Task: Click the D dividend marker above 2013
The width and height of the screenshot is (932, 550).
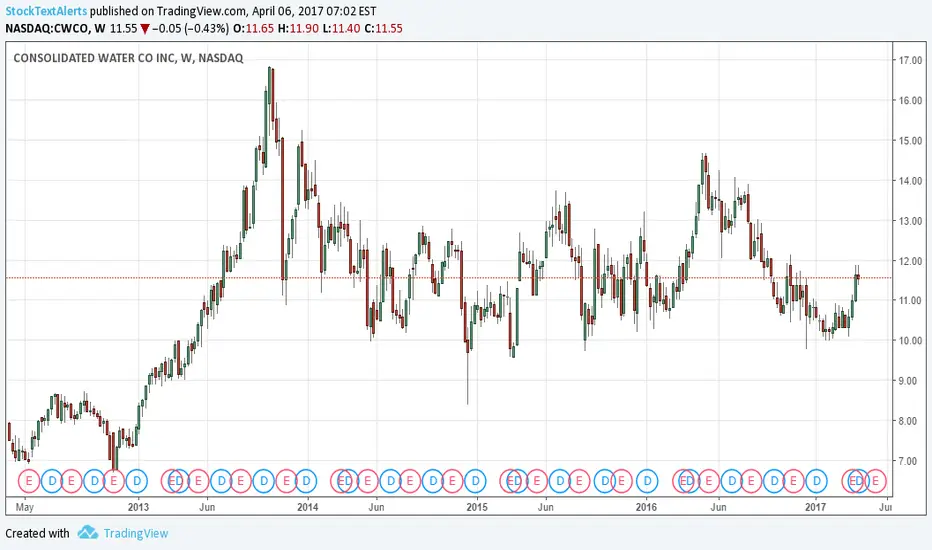Action: point(137,480)
